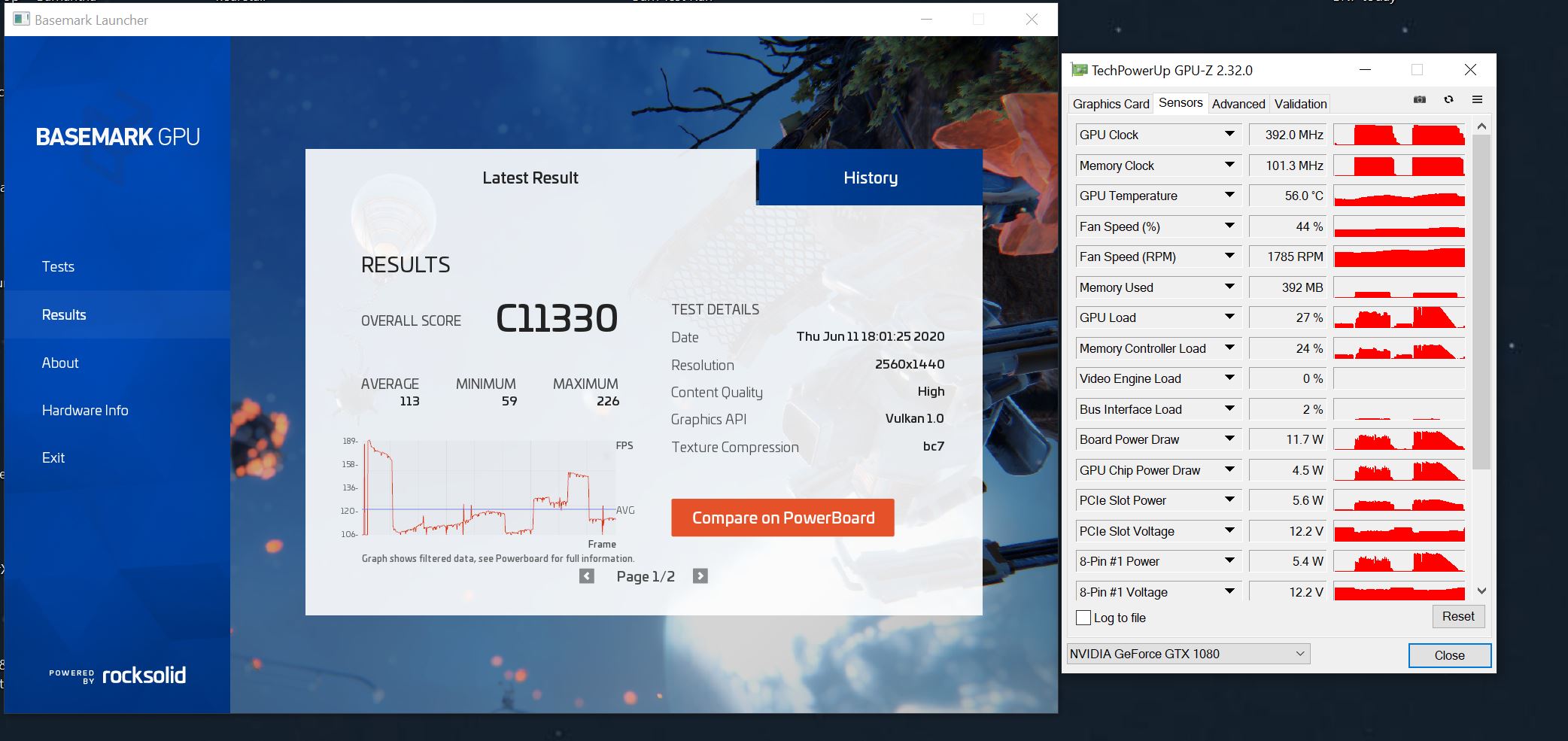Switch to the Sensors tab
This screenshot has height=741, width=1568.
[x=1181, y=102]
